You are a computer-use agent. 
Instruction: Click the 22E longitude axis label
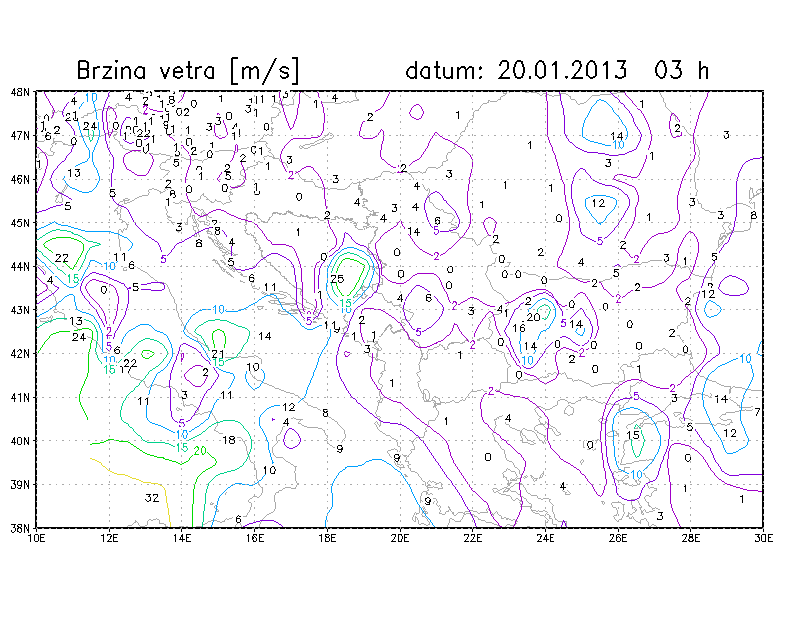pos(472,538)
